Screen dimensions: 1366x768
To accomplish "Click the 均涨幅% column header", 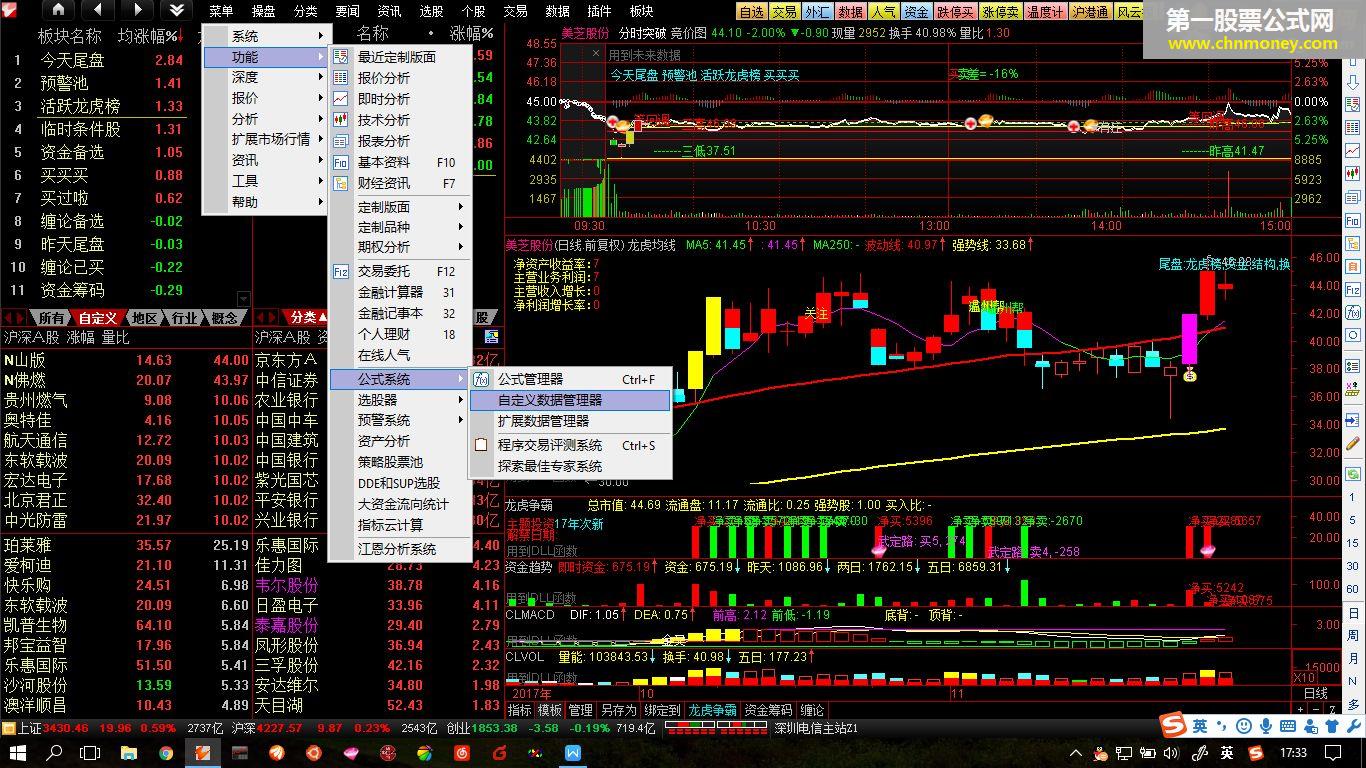I will click(148, 35).
